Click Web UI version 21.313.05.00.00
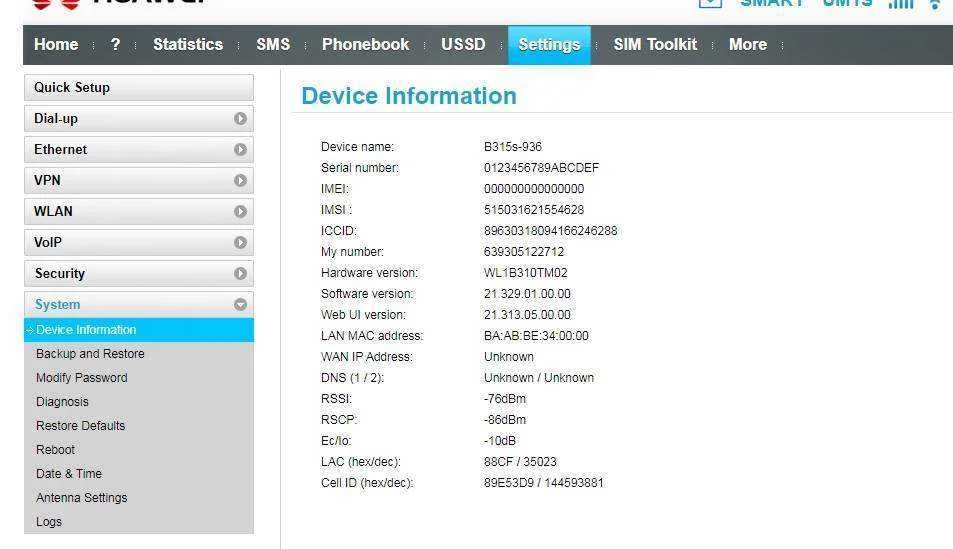 coord(527,315)
